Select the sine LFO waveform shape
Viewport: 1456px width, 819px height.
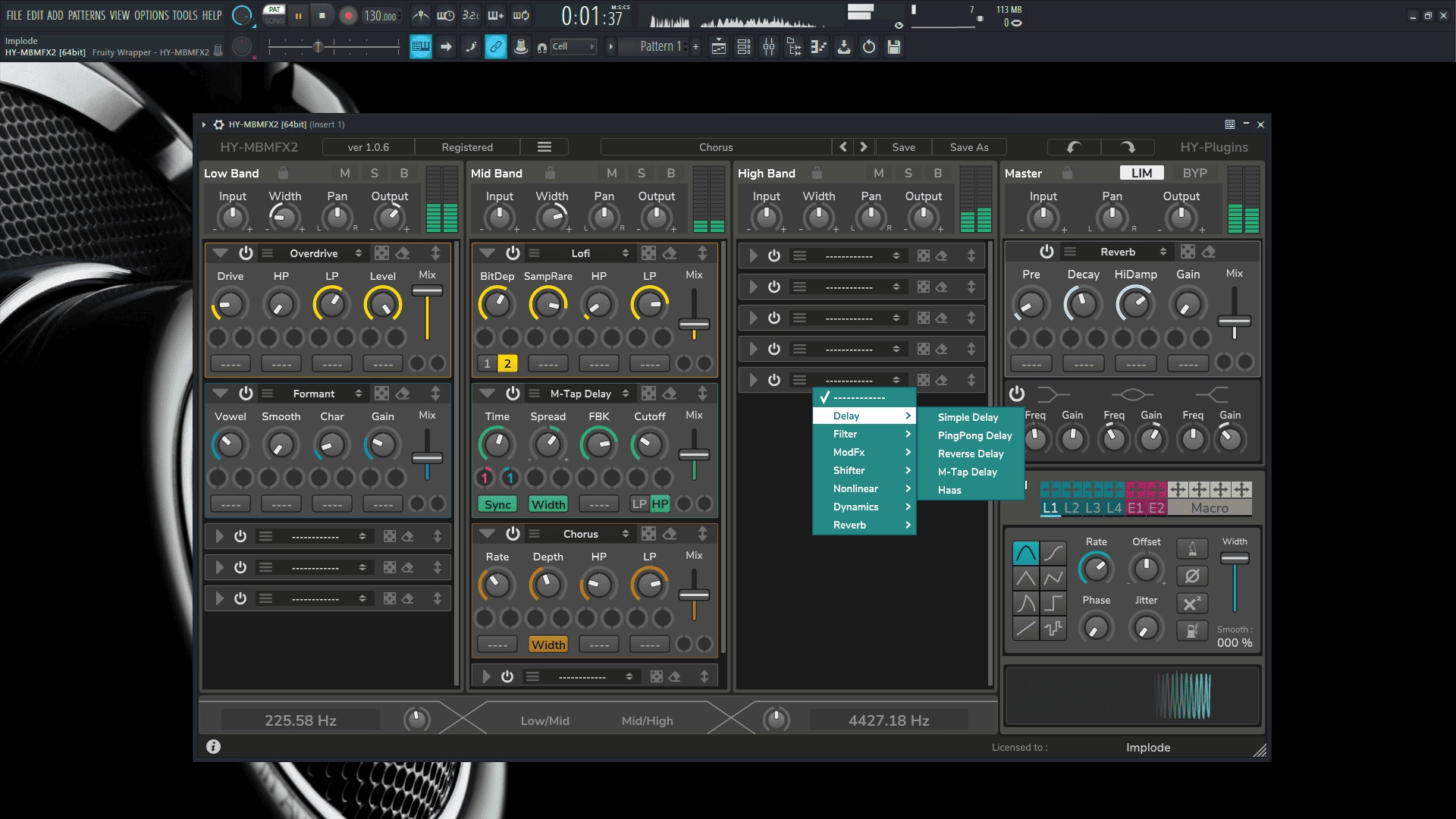(1026, 554)
